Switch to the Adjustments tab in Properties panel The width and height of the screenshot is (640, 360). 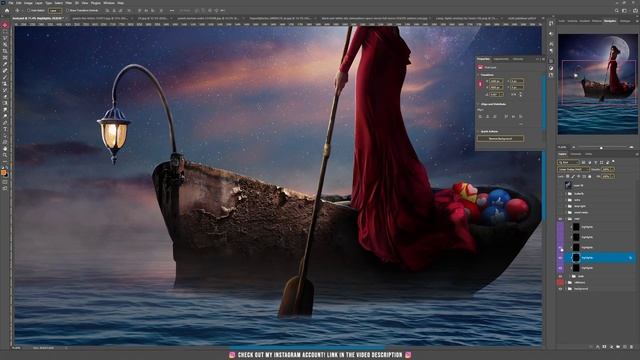point(501,59)
